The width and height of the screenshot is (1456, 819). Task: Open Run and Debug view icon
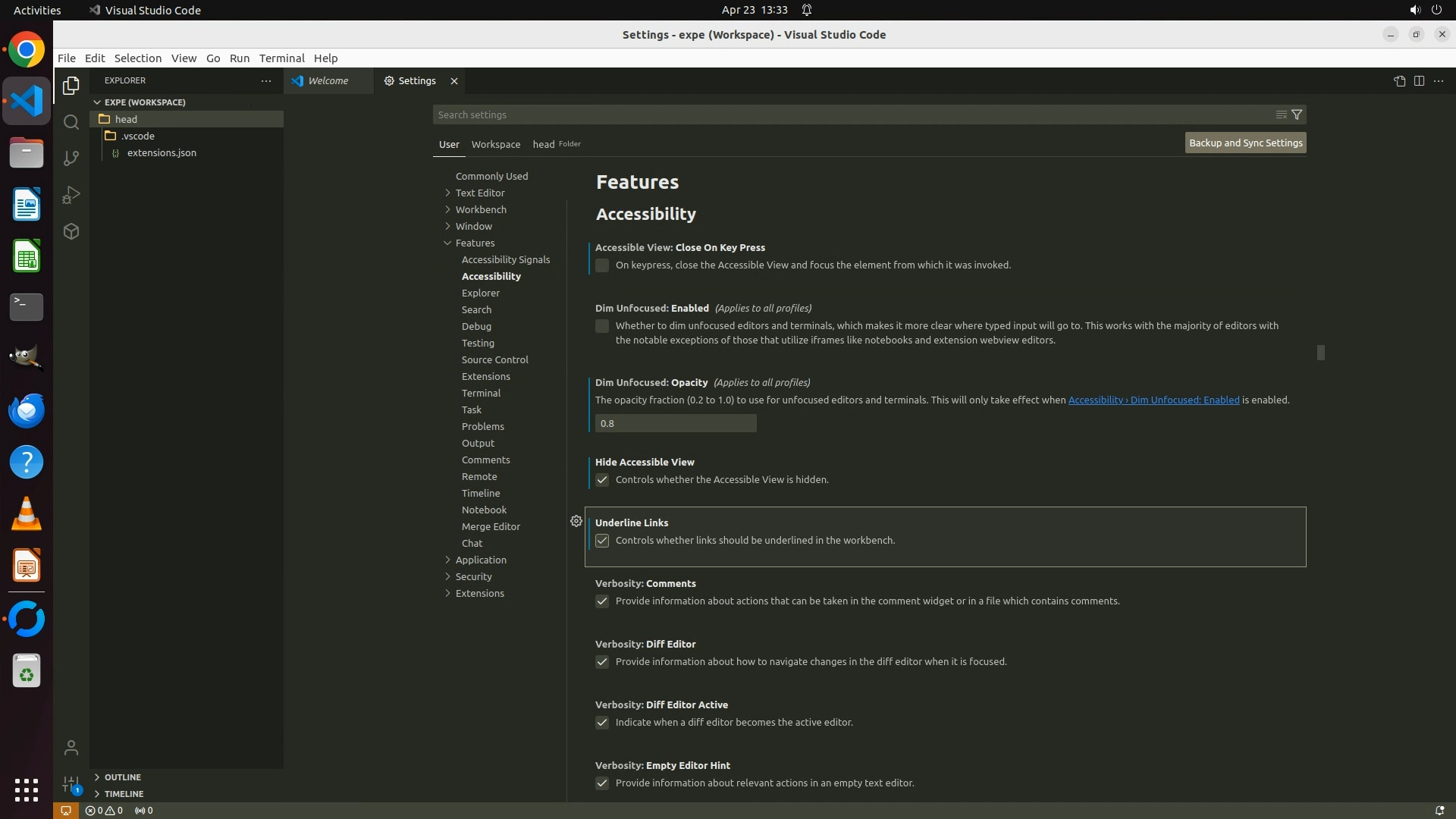pos(71,195)
